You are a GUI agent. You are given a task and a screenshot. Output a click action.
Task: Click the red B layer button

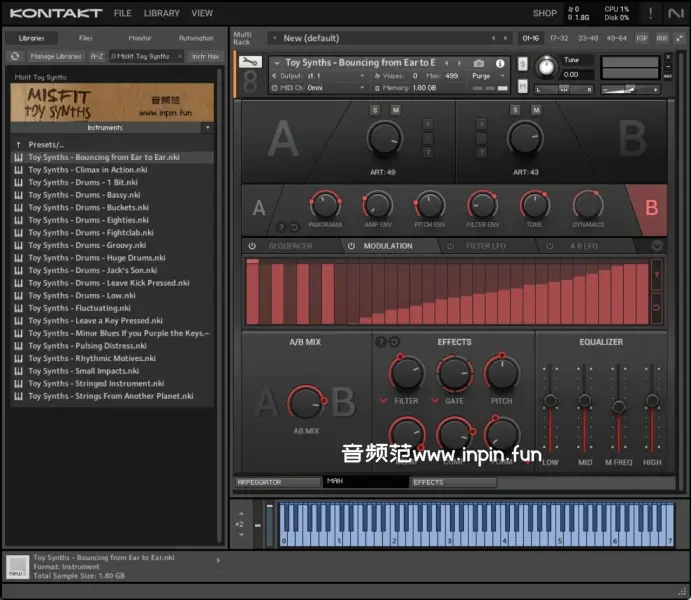click(652, 208)
